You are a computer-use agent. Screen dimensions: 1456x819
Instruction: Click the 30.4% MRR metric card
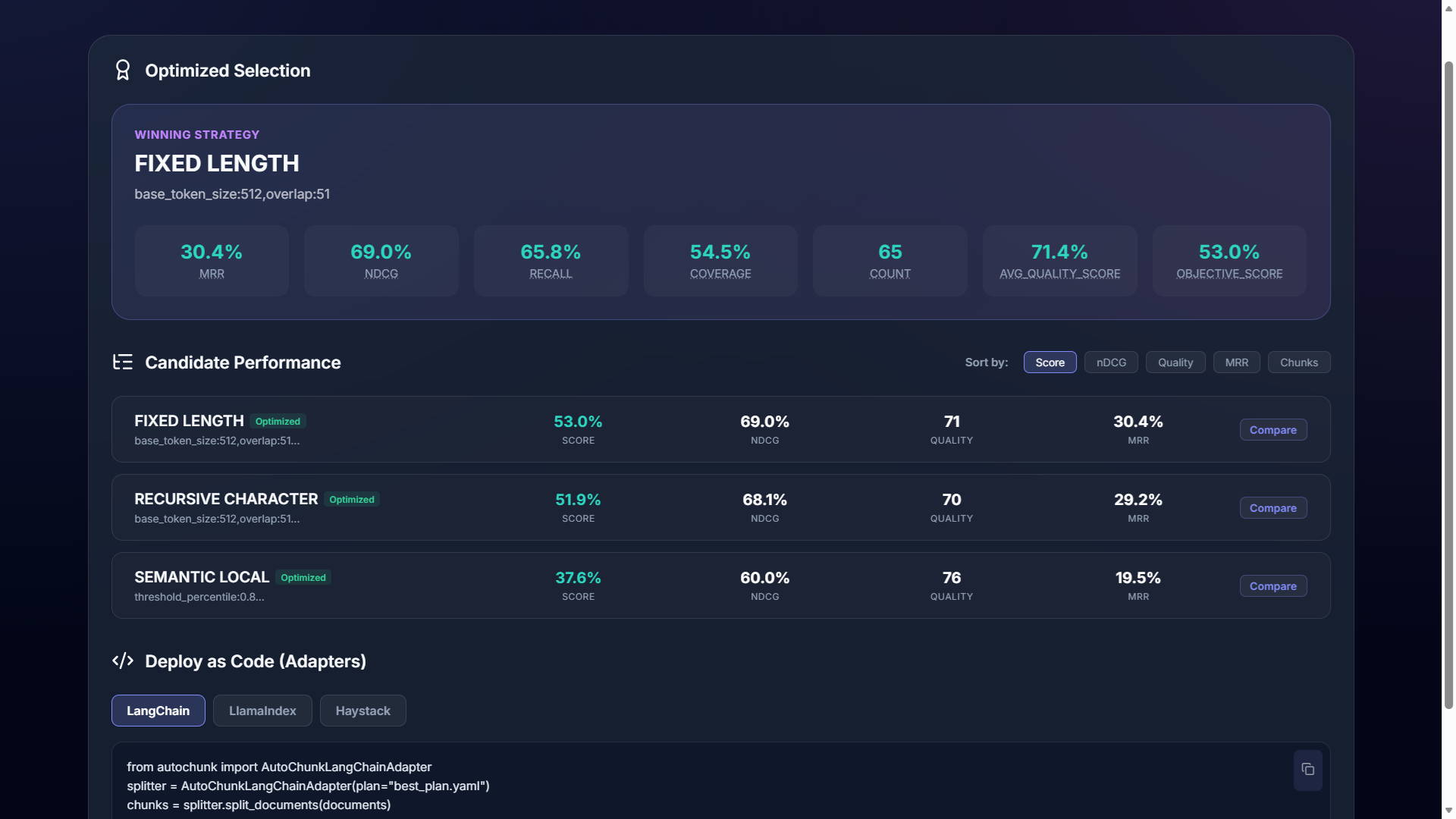212,261
